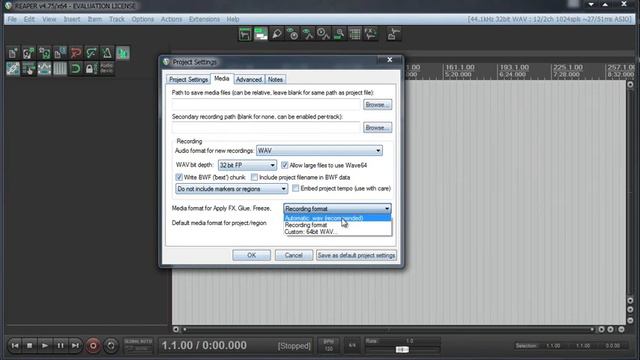This screenshot has height=360, width=640.
Task: Switch to the Notes tab
Action: 275,80
